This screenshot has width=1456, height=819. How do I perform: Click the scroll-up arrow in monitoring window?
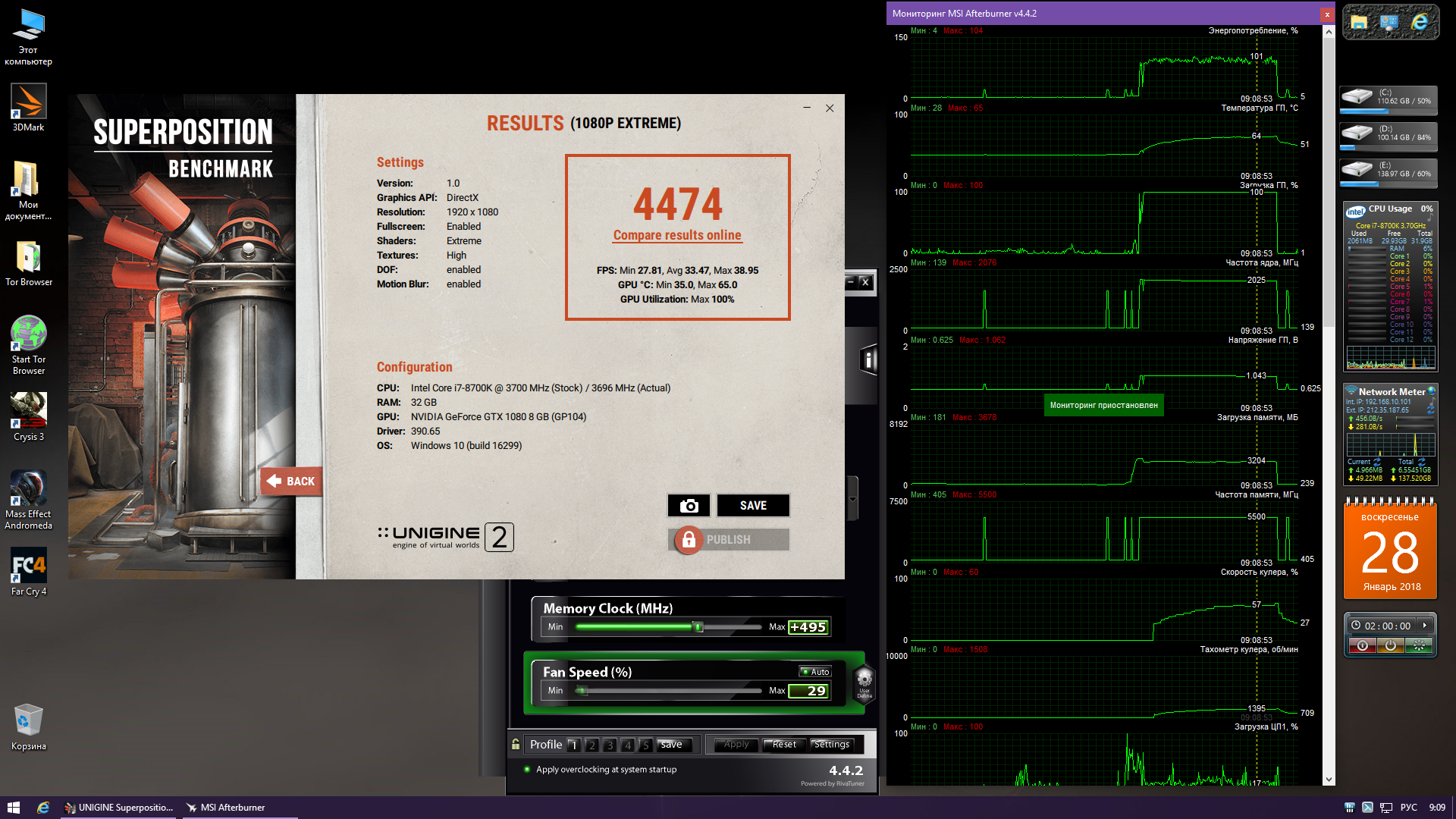point(1329,32)
